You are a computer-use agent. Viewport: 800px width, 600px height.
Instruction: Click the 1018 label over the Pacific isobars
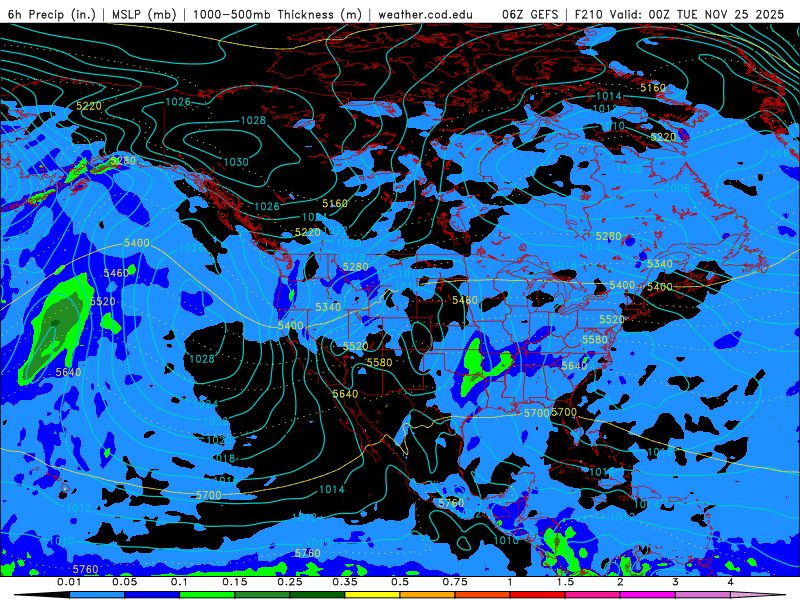click(223, 458)
